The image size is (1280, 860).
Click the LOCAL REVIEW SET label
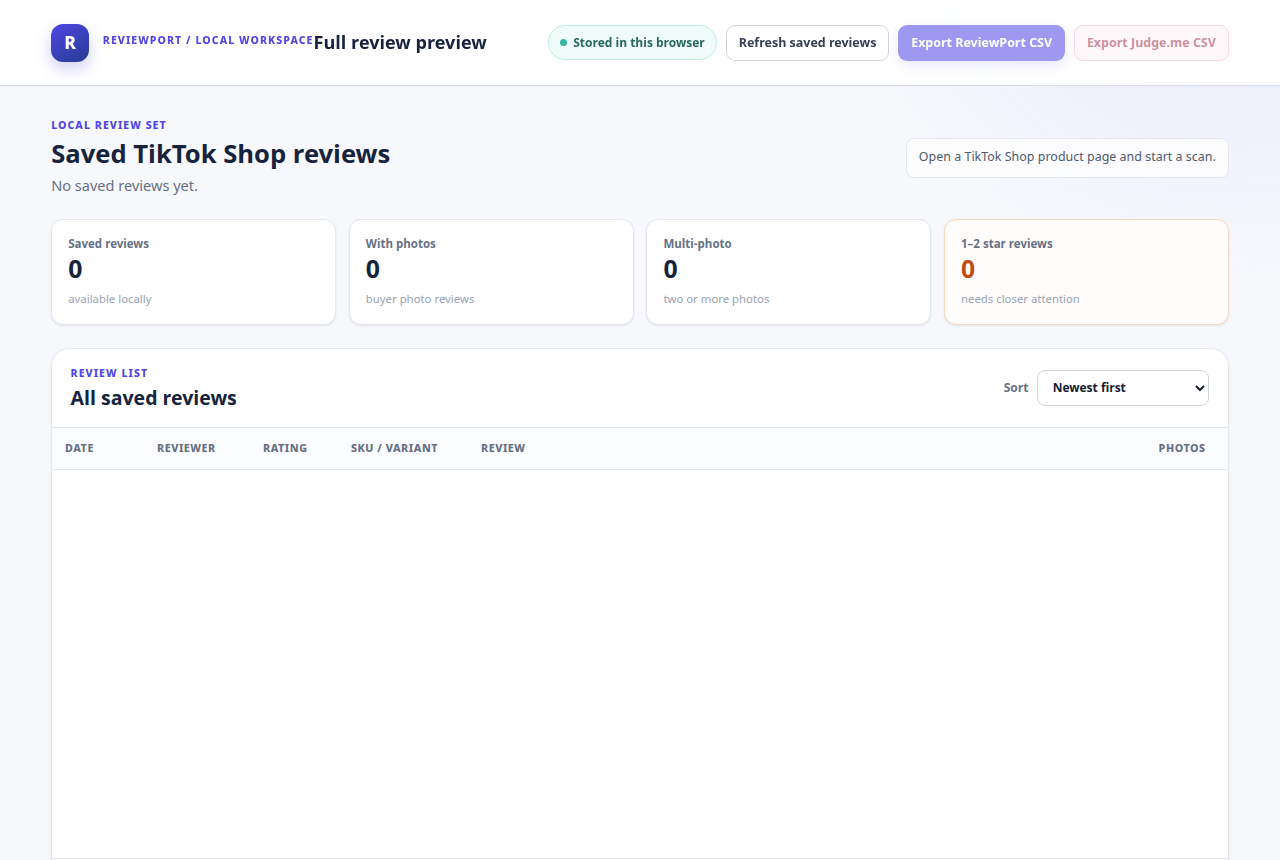pos(109,125)
